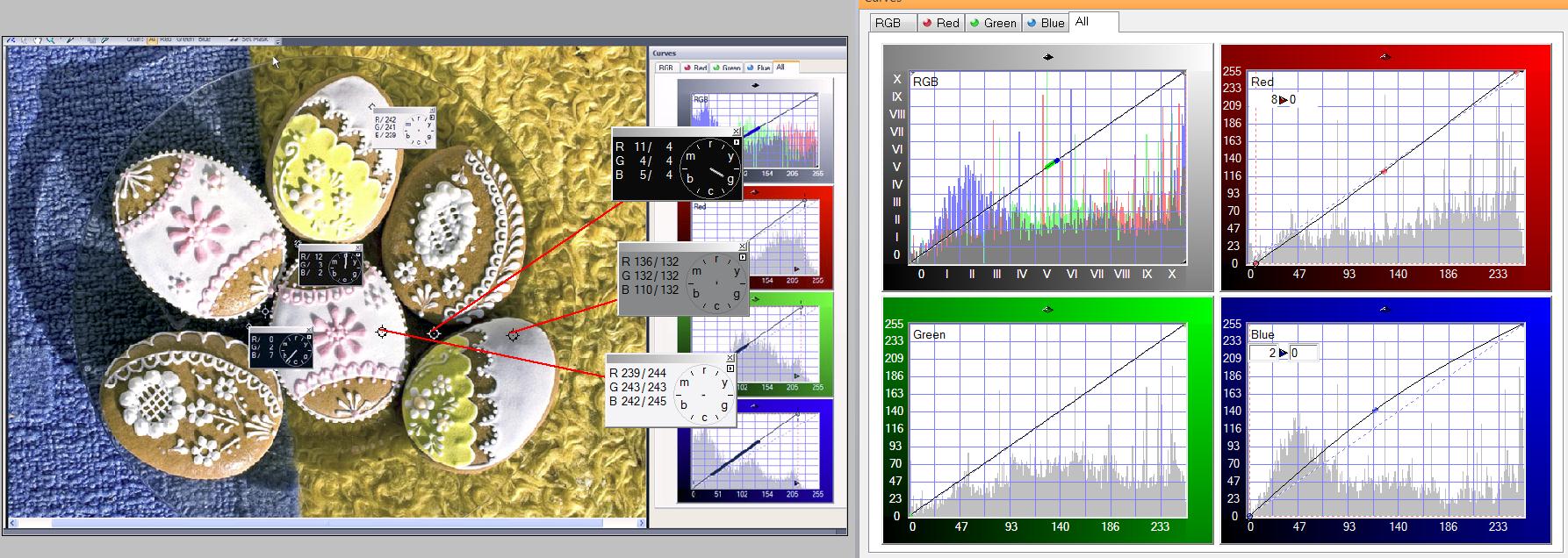
Task: Click the bottom-right corner handle of RGB chart
Action: (x=1183, y=261)
